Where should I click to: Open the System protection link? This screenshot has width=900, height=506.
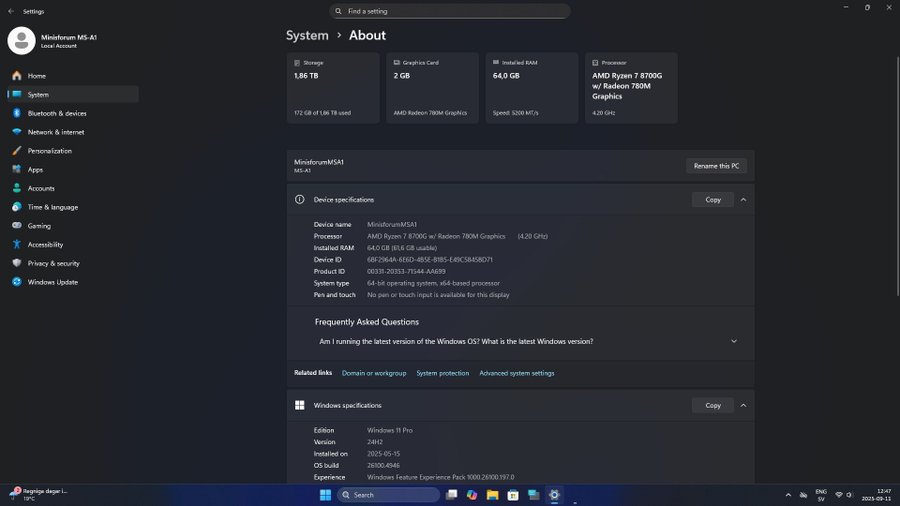coord(443,373)
